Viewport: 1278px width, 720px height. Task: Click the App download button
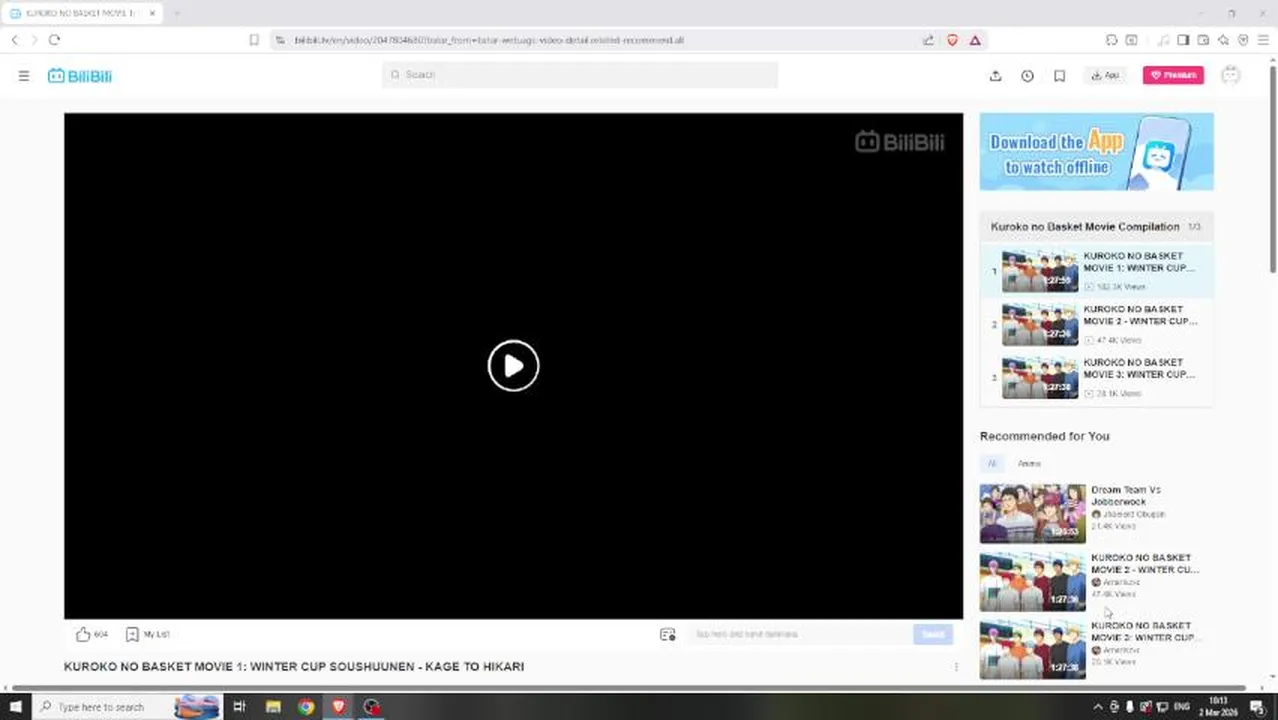click(x=1105, y=76)
